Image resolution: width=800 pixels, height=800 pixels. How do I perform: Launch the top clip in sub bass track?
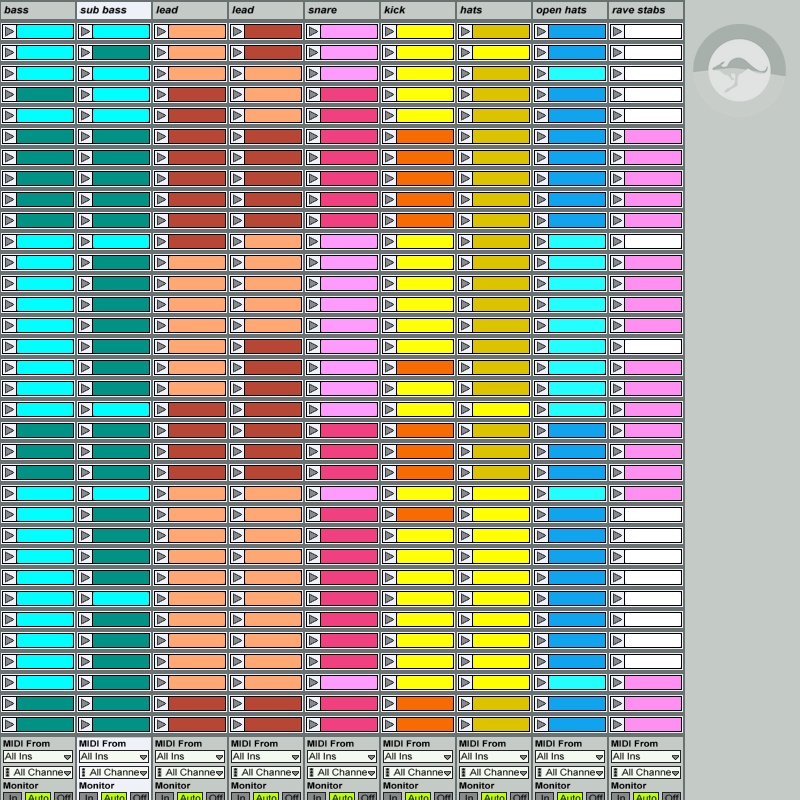(x=85, y=31)
